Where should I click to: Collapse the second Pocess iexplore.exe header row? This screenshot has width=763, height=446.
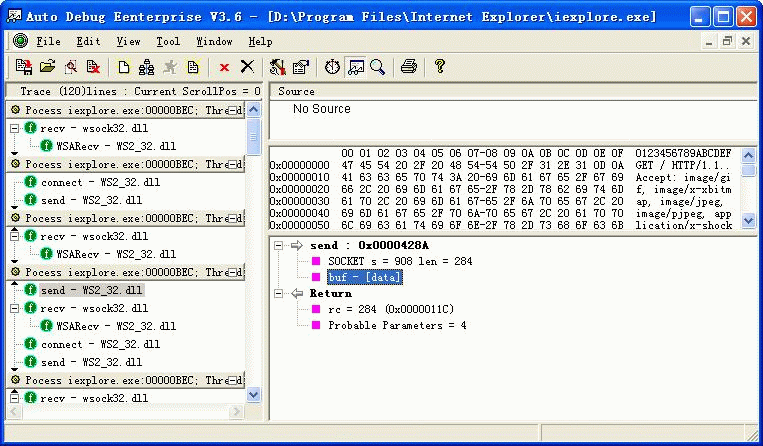tap(234, 164)
